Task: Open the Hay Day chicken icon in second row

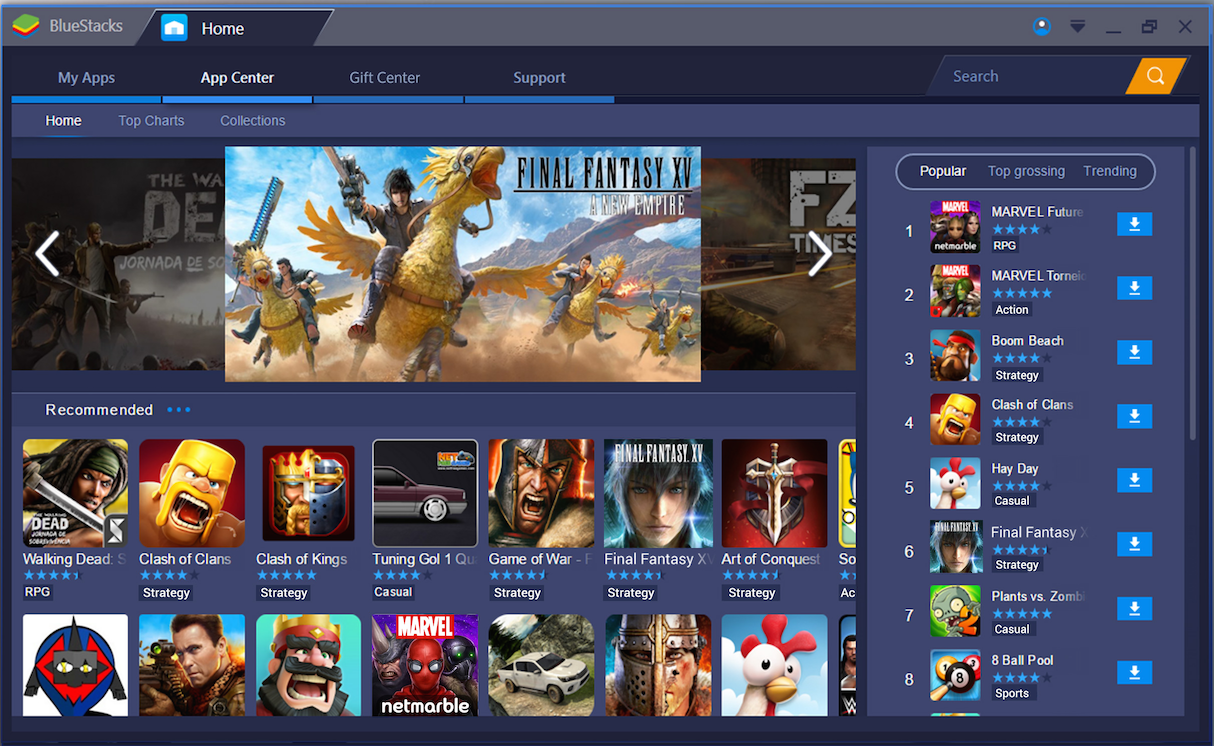Action: [774, 665]
